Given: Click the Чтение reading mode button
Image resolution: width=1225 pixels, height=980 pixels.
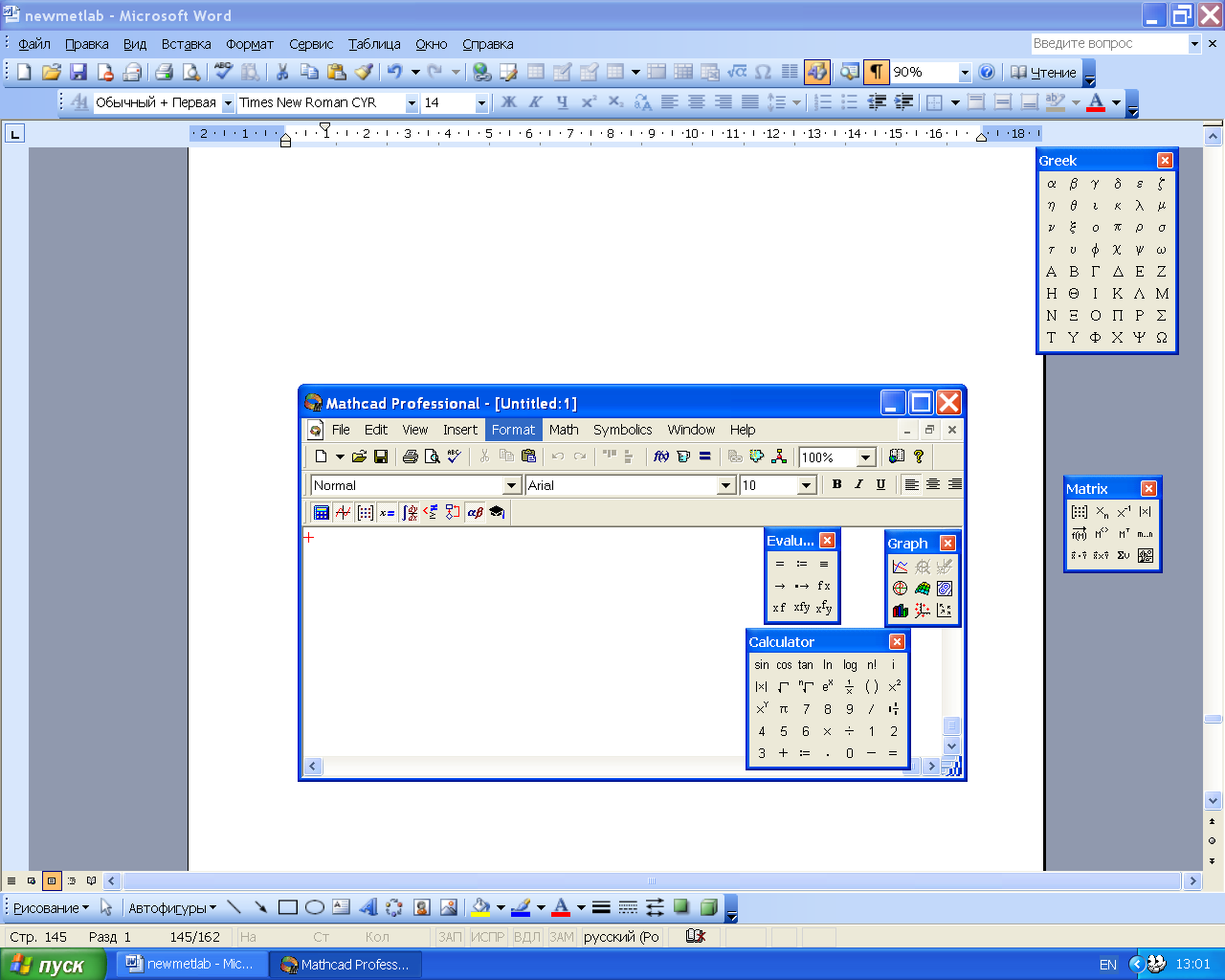Looking at the screenshot, I should click(1043, 72).
